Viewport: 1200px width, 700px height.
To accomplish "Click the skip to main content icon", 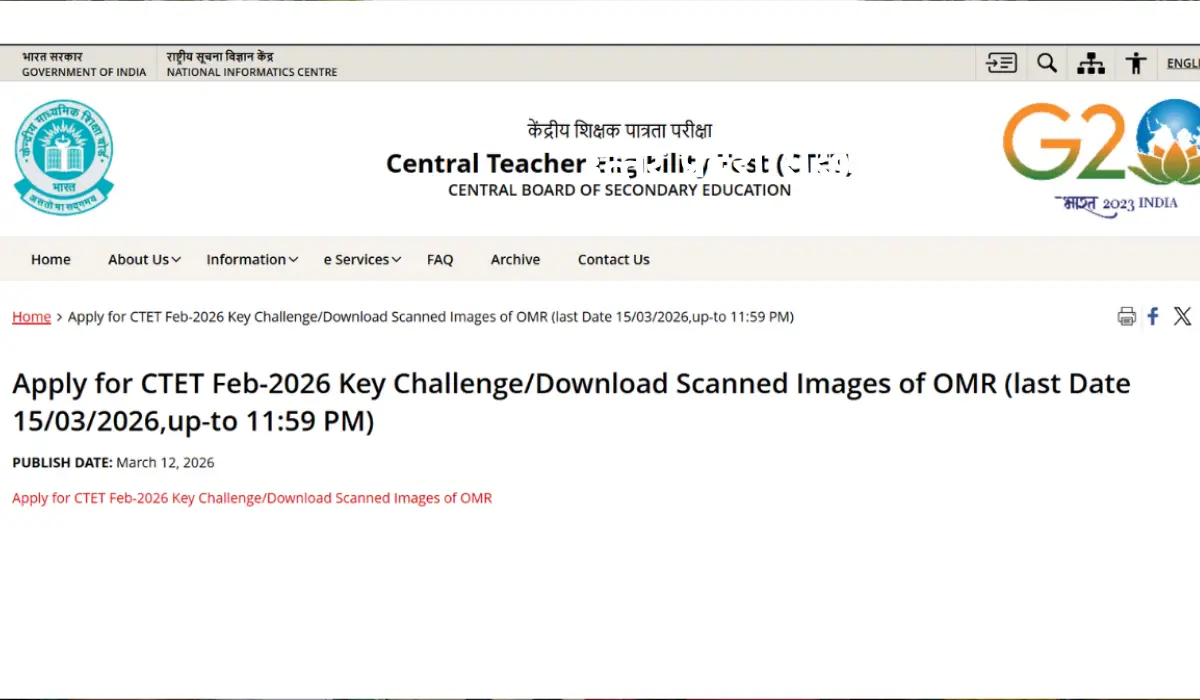I will [x=1001, y=63].
